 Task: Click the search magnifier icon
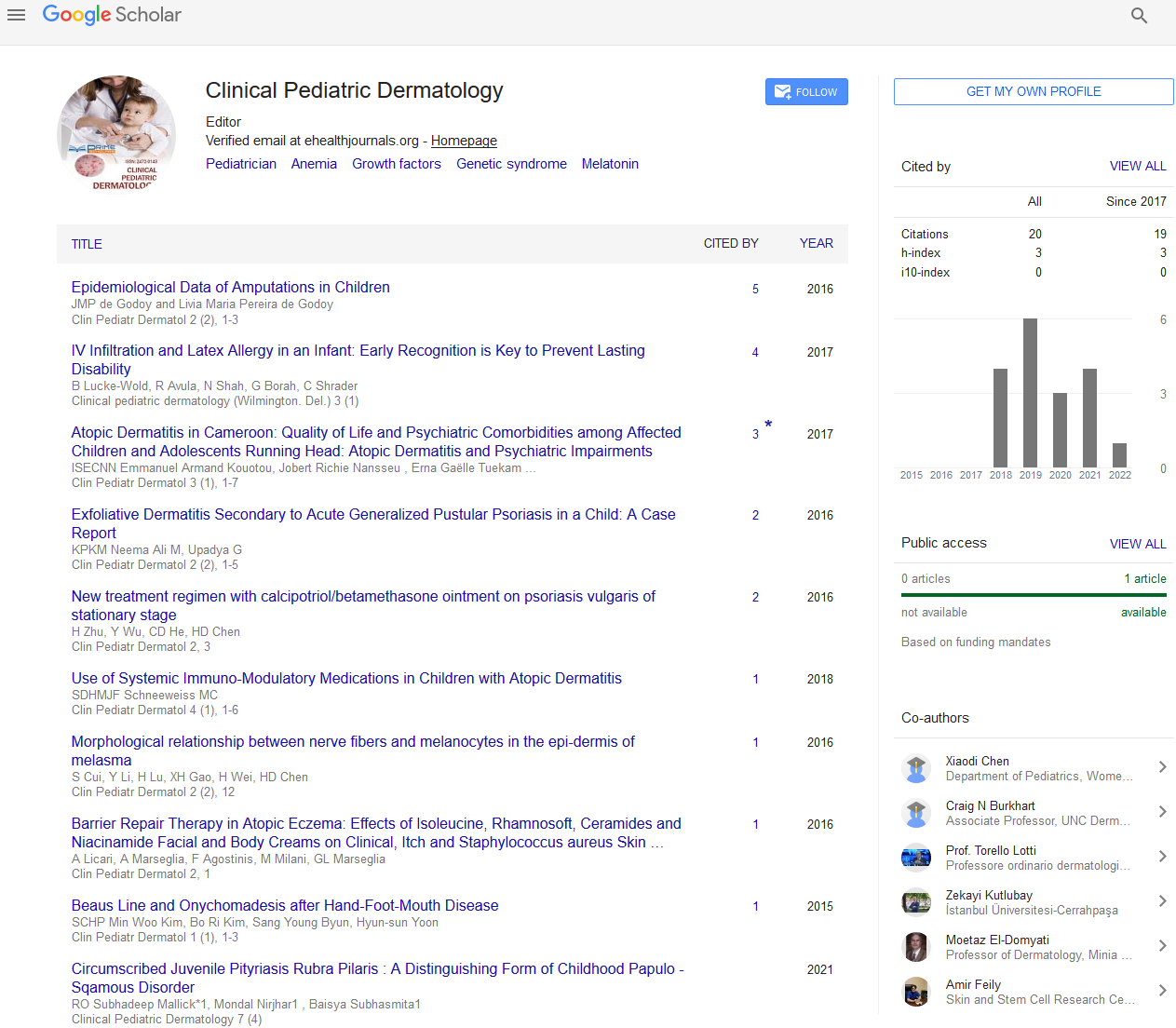1139,16
